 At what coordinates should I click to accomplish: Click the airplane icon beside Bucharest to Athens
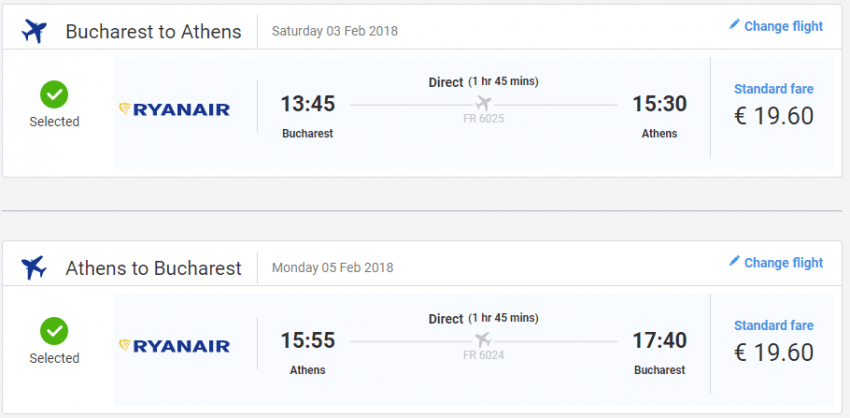coord(34,31)
